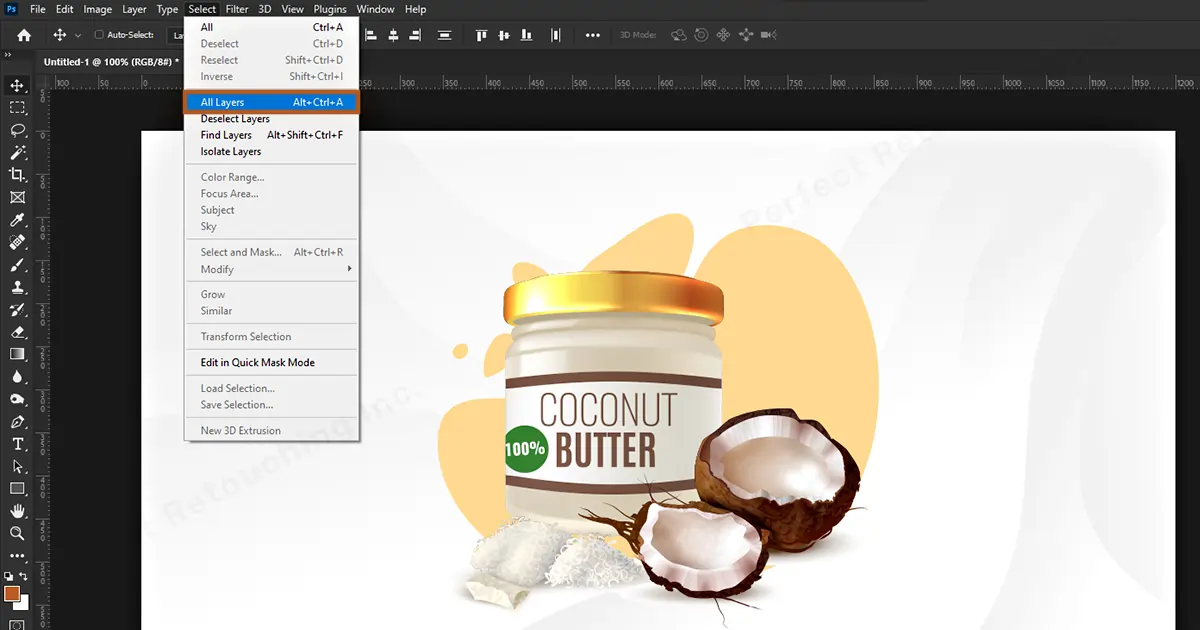Click the Select and Mask option
1200x630 pixels.
coord(239,252)
